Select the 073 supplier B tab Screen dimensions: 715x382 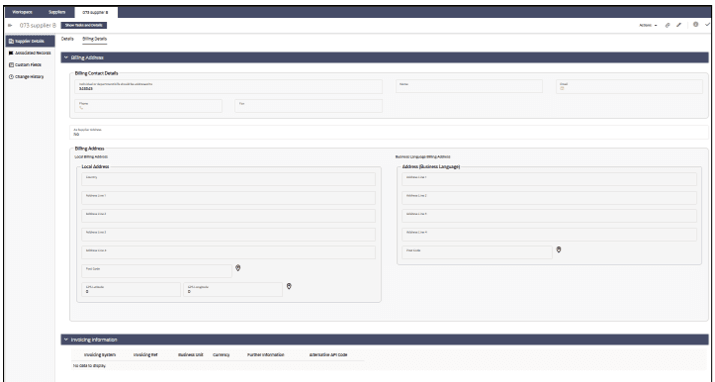pos(95,12)
